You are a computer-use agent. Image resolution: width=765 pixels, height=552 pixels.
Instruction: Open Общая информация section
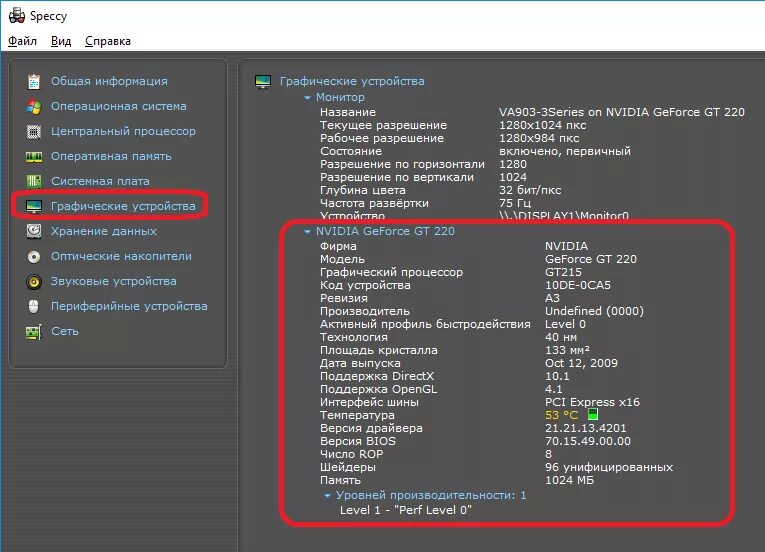[109, 81]
